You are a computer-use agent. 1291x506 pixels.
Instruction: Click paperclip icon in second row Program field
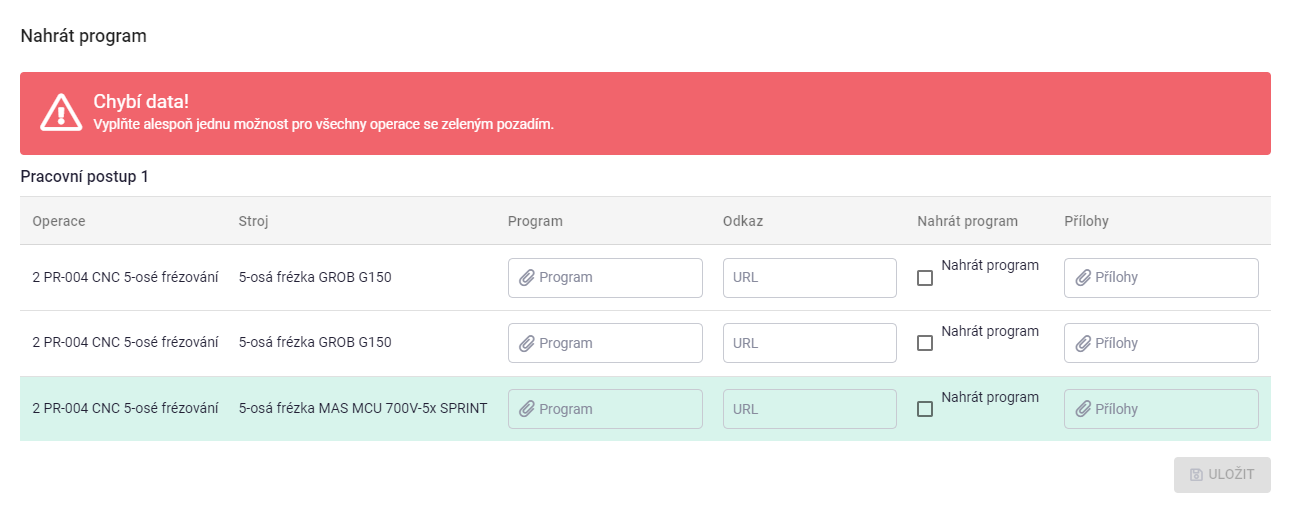[x=527, y=344]
